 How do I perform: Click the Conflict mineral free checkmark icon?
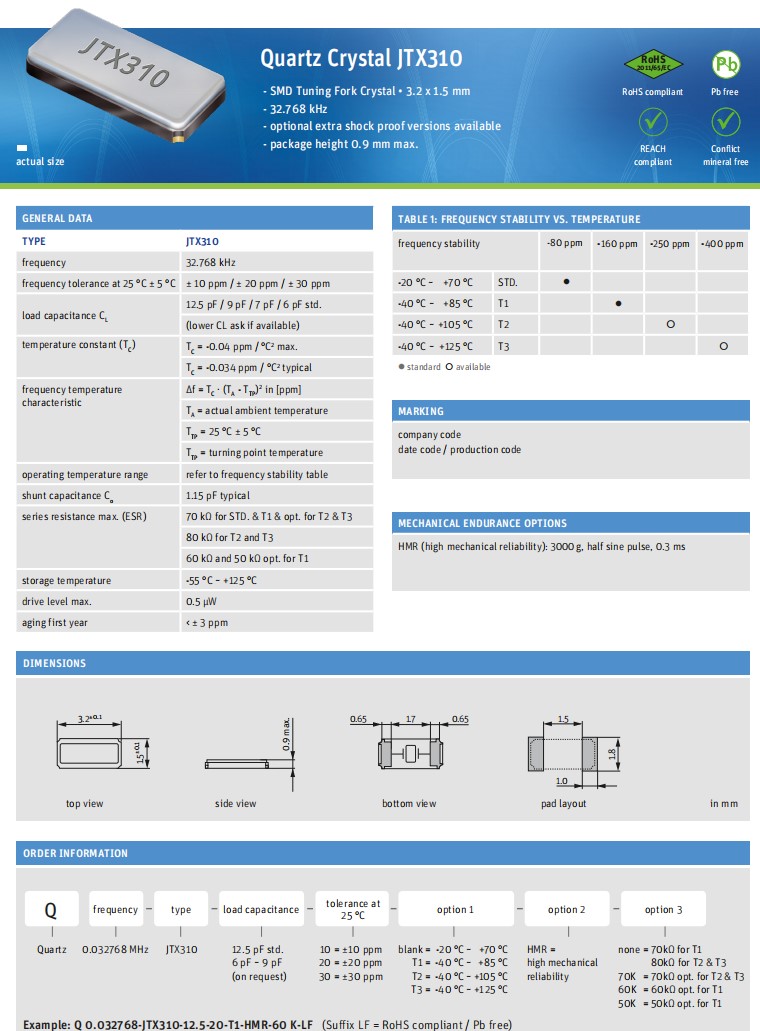(x=725, y=121)
